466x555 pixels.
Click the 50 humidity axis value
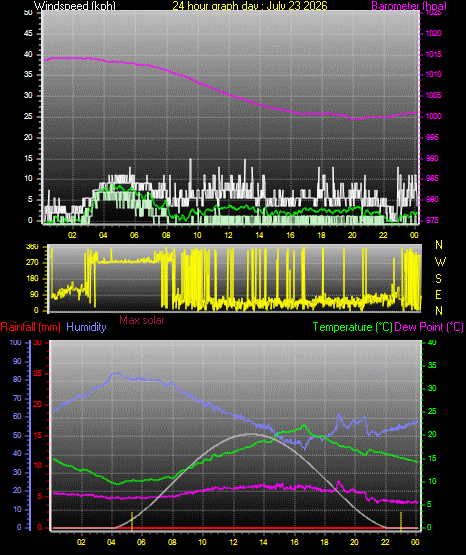17,435
